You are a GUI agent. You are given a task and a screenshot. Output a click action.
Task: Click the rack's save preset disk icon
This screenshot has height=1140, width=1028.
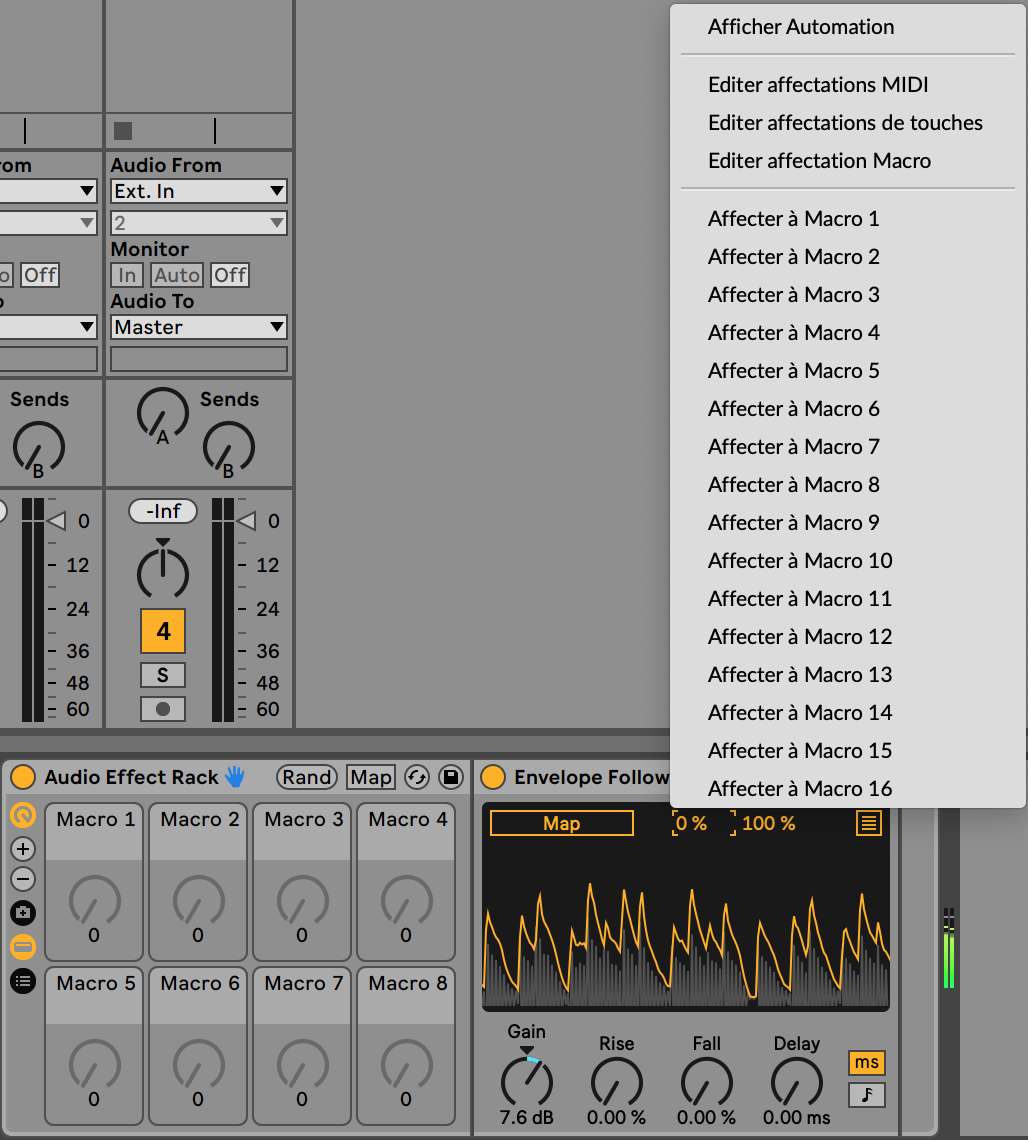coord(450,777)
